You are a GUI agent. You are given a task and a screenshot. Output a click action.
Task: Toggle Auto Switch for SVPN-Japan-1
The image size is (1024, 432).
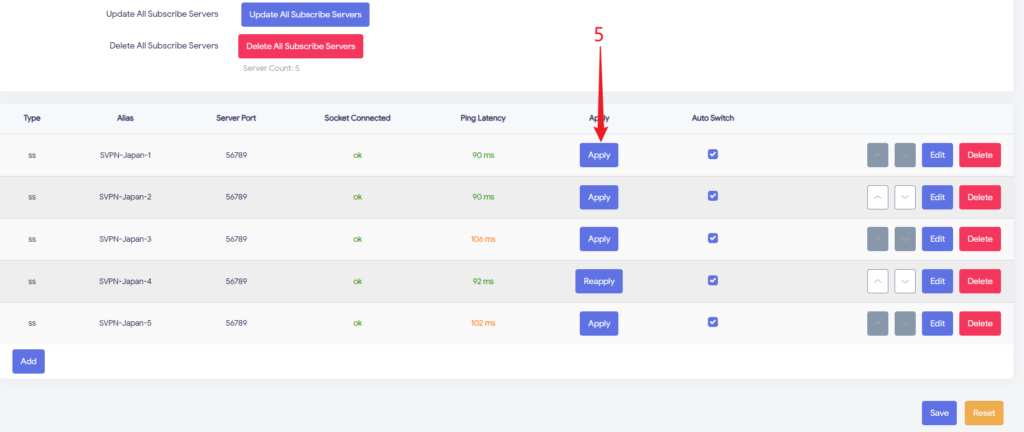pos(713,154)
